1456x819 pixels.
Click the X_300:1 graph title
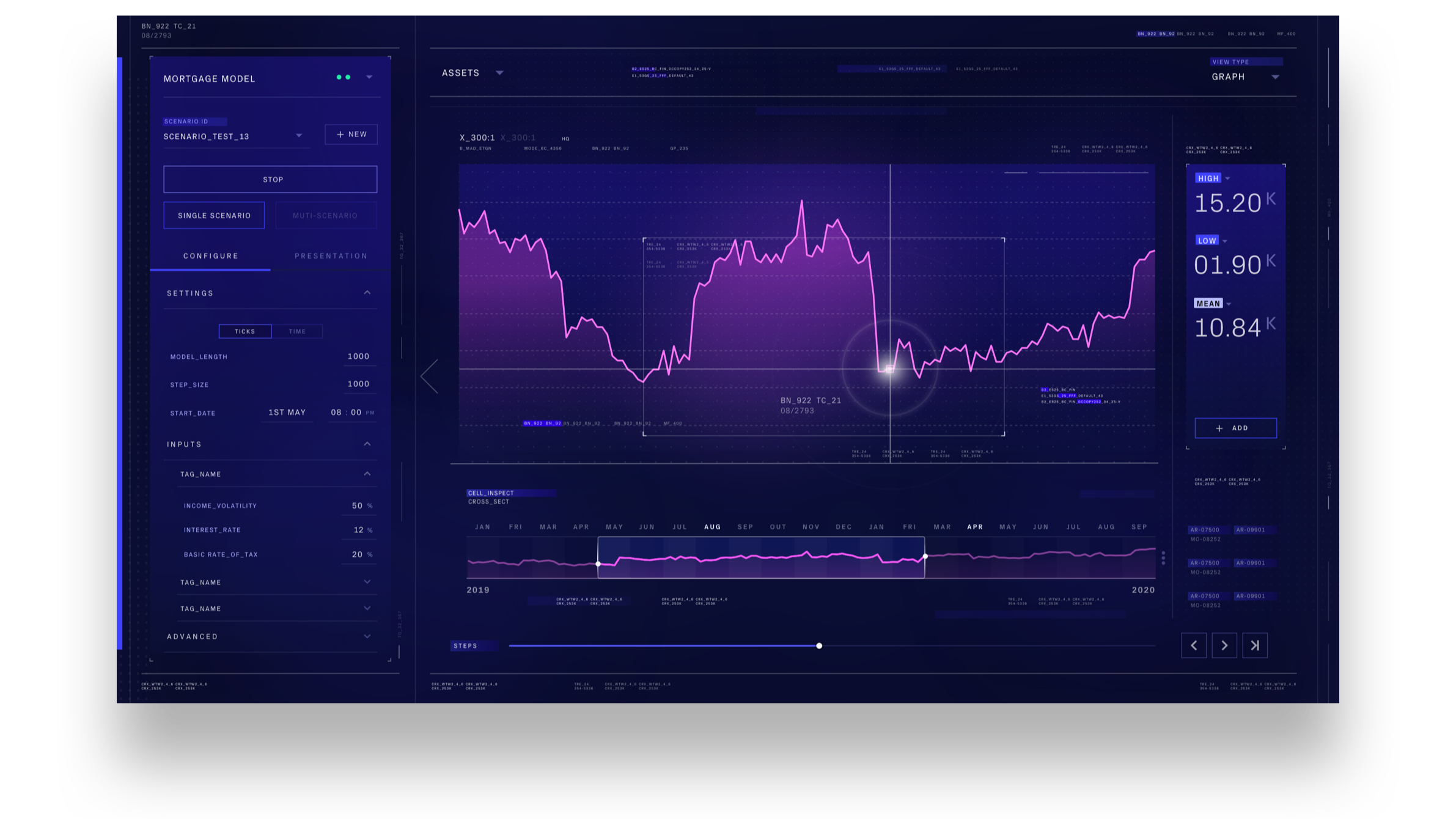coord(477,138)
